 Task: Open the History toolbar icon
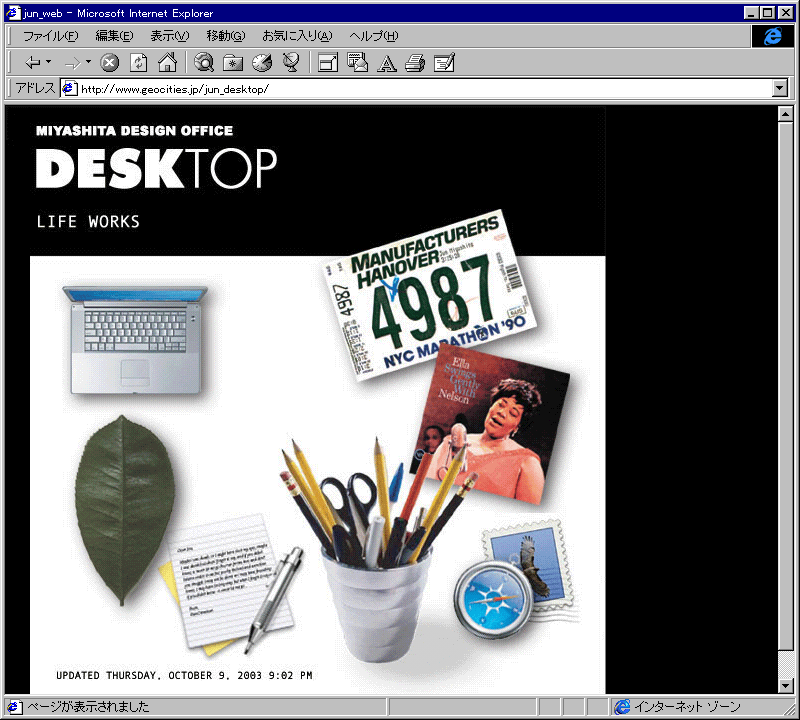pos(262,63)
